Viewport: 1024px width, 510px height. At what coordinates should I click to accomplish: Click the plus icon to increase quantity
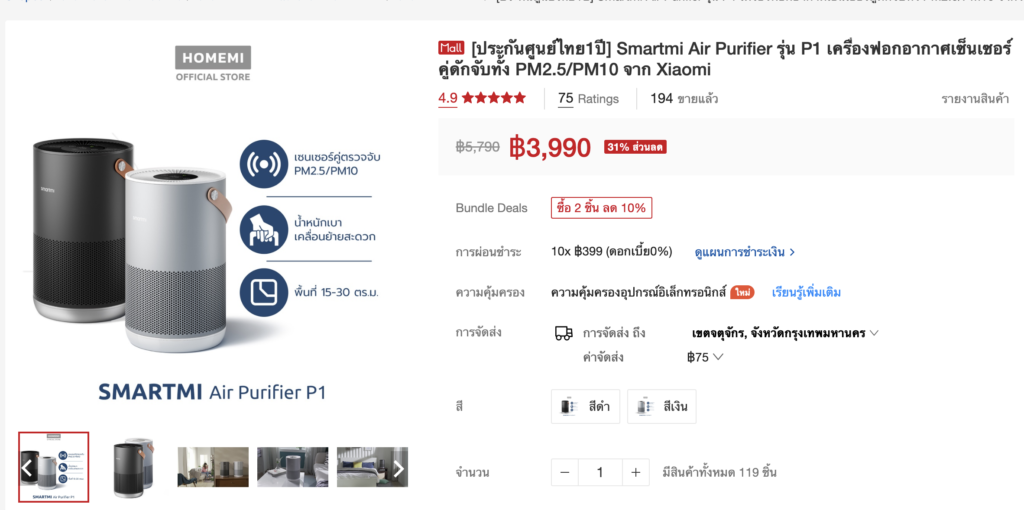point(635,472)
